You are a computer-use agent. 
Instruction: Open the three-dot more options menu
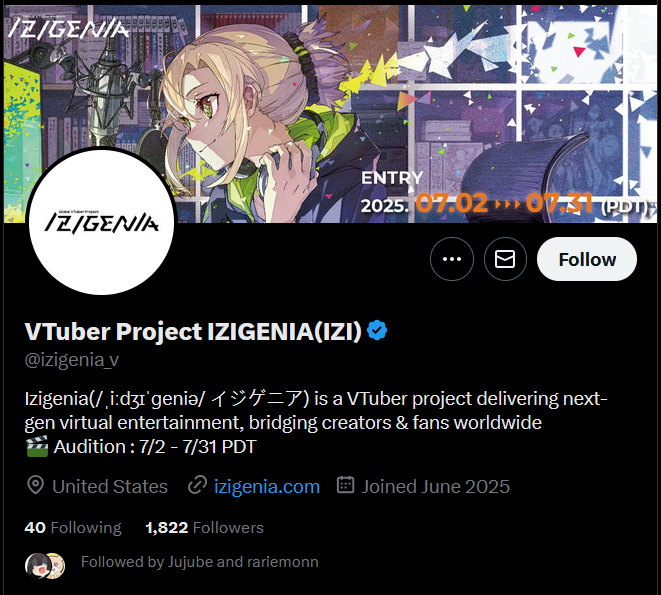coord(451,259)
